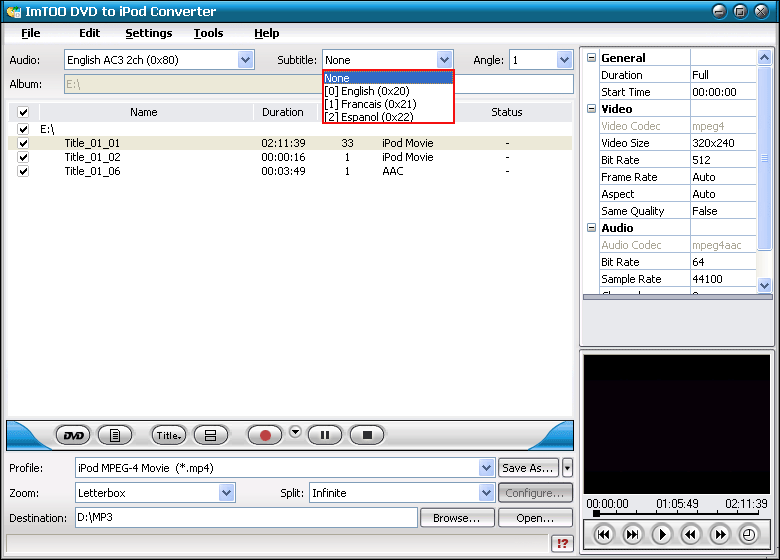
Task: Click the red !? help icon
Action: [562, 543]
